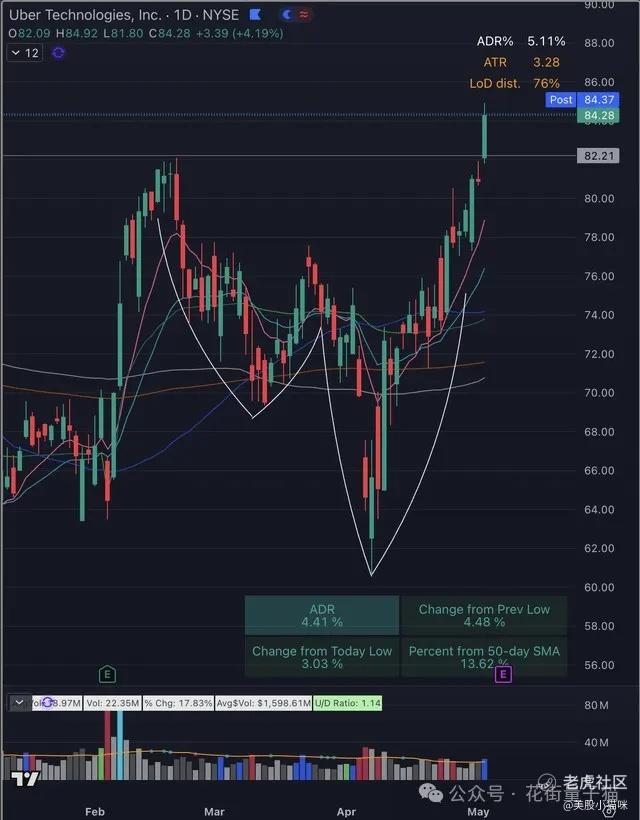Click the light blue volume bar in February
The width and height of the screenshot is (640, 820).
click(120, 745)
